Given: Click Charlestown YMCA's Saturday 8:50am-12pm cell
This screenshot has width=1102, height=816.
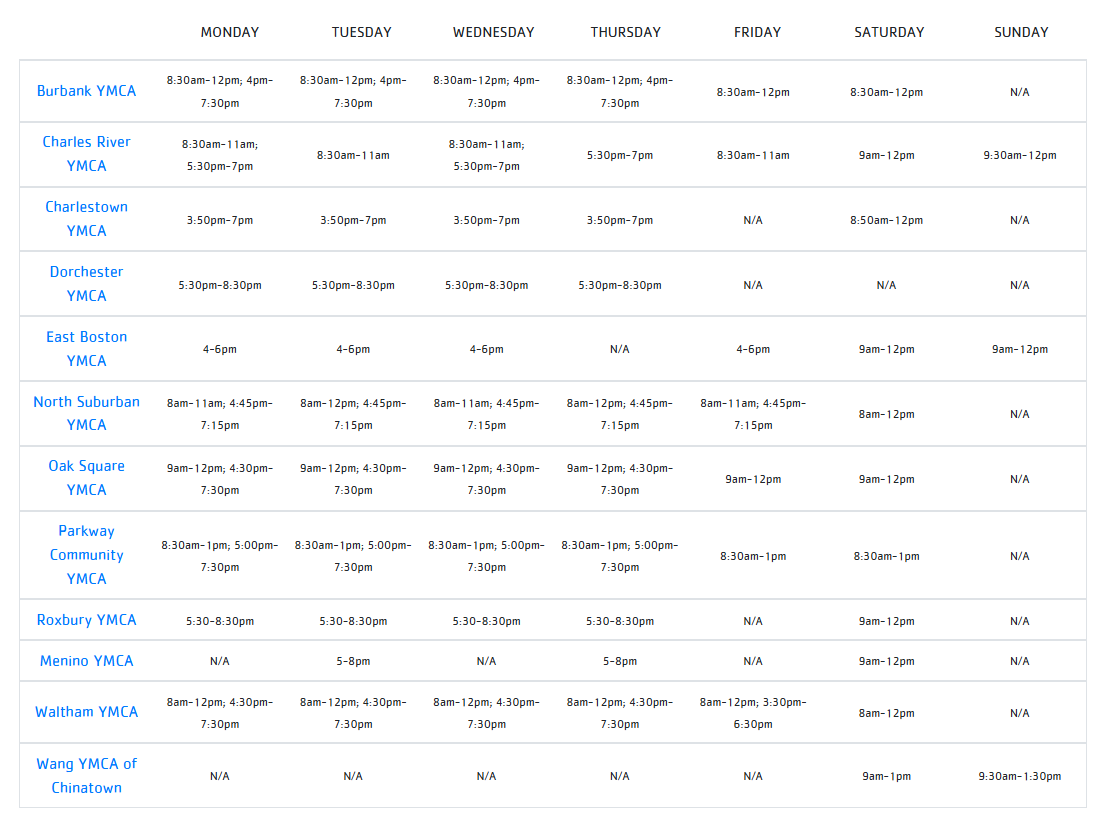Looking at the screenshot, I should (886, 220).
